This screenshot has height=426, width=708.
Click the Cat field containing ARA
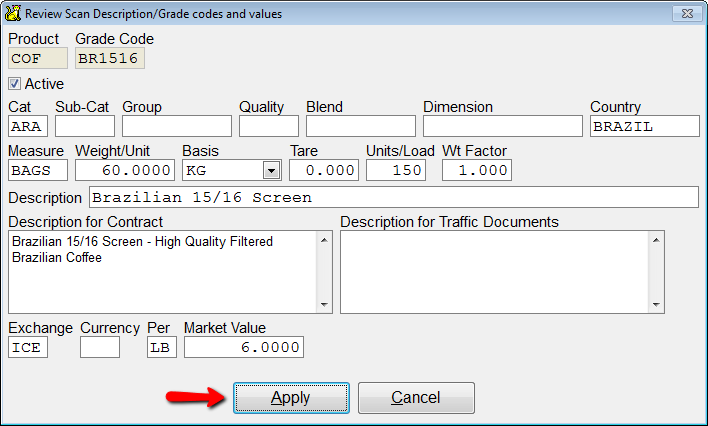[28, 126]
